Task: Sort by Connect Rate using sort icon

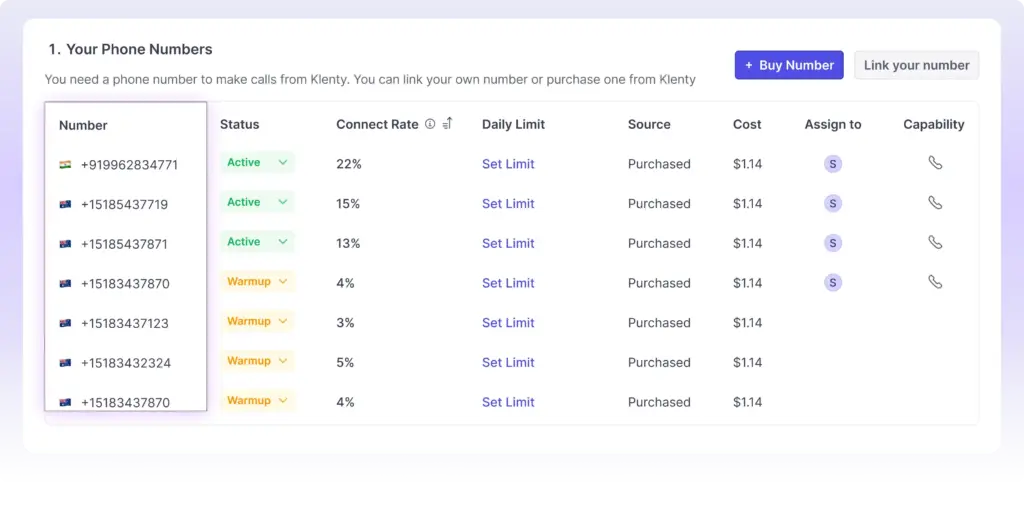Action: click(447, 124)
